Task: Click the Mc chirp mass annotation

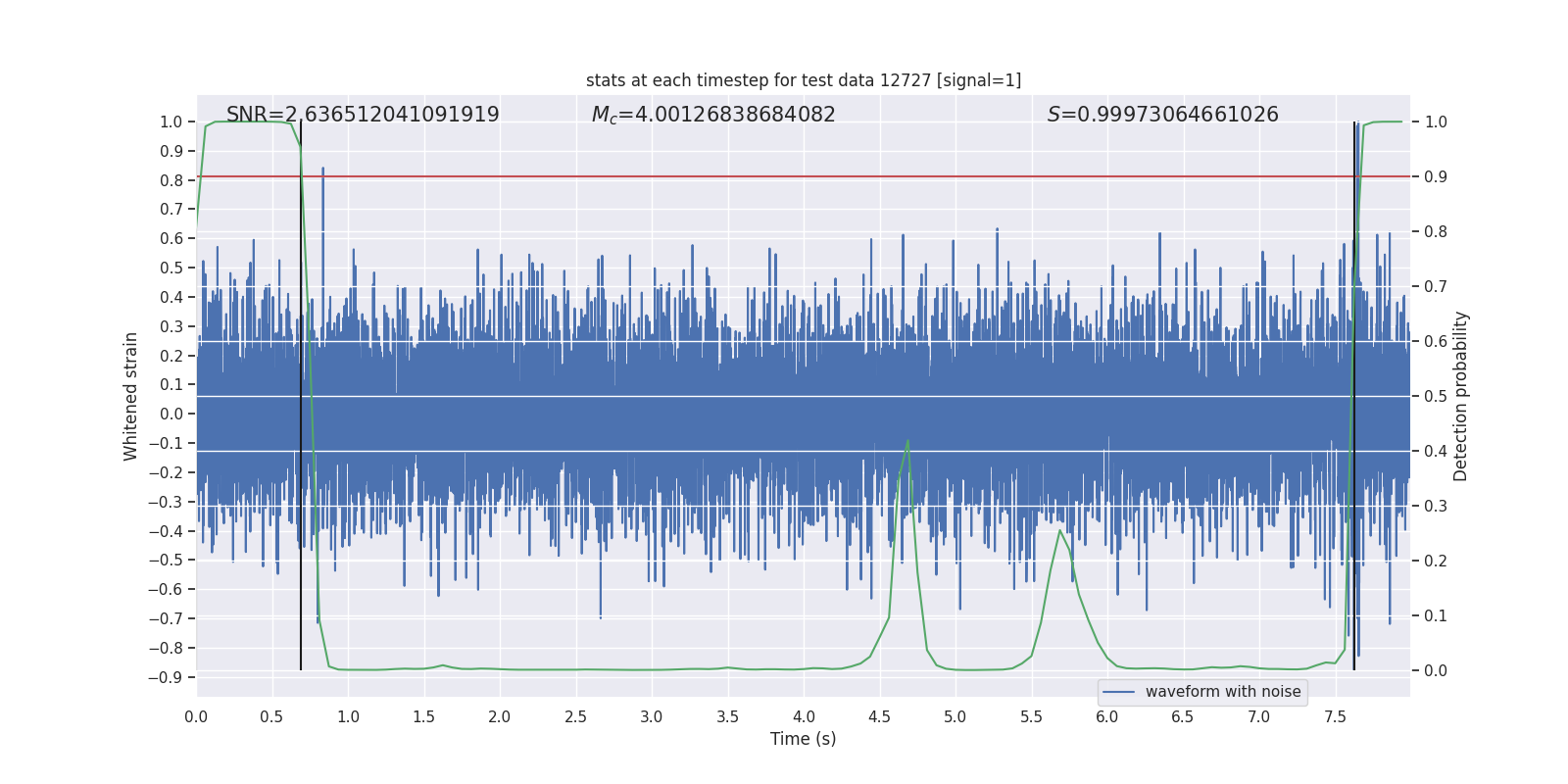Action: click(713, 115)
